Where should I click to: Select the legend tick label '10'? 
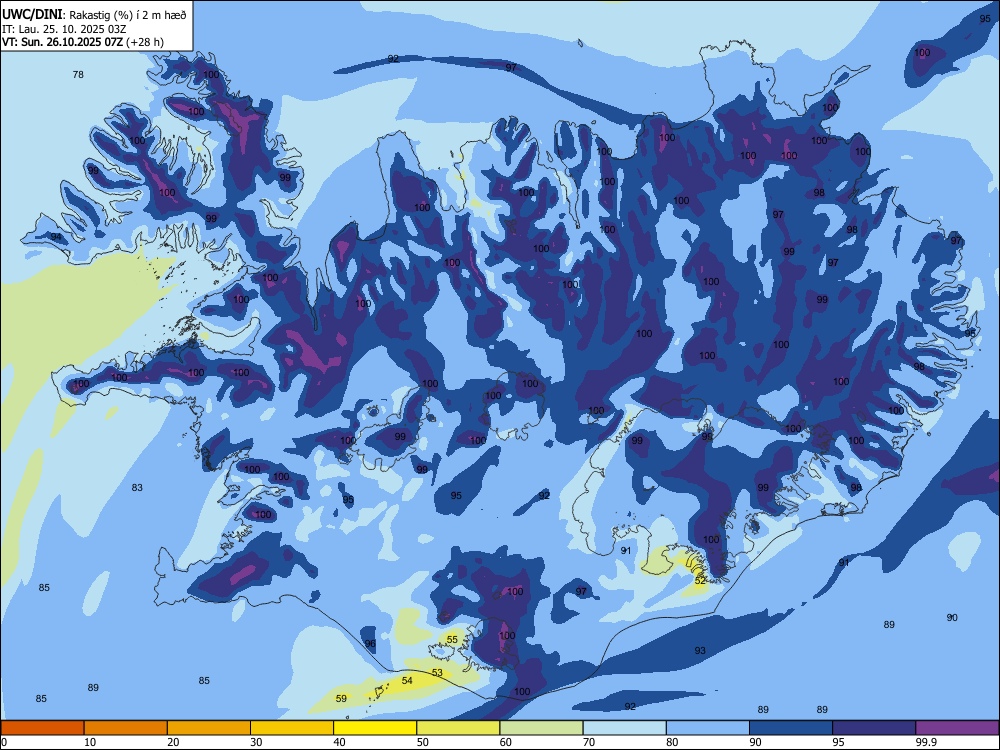90,742
